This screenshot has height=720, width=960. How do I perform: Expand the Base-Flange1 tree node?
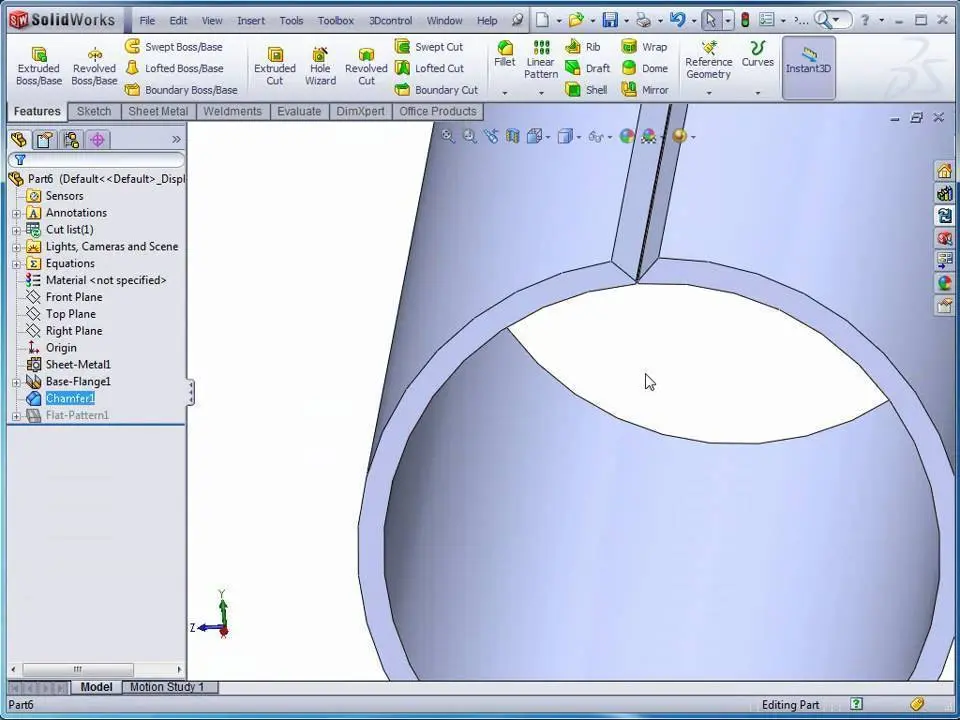pyautogui.click(x=16, y=382)
